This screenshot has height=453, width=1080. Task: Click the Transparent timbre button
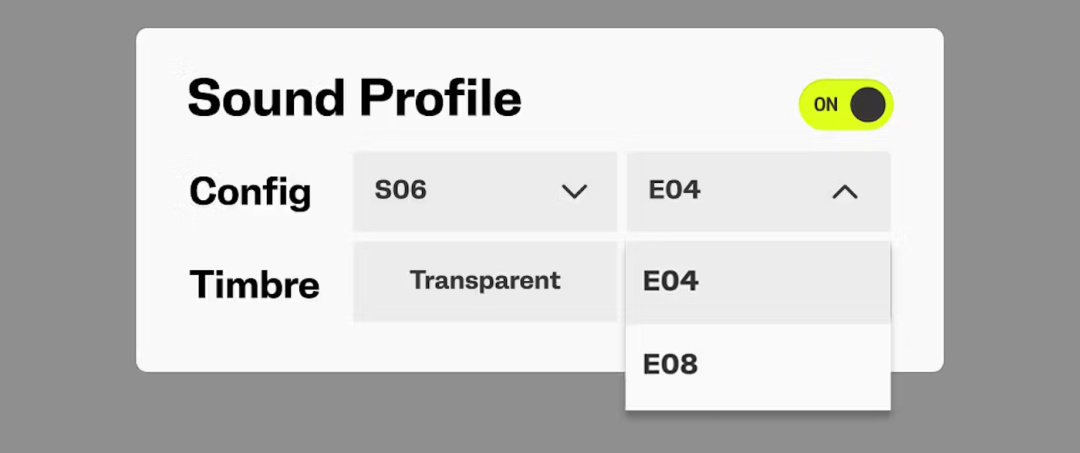(x=485, y=281)
